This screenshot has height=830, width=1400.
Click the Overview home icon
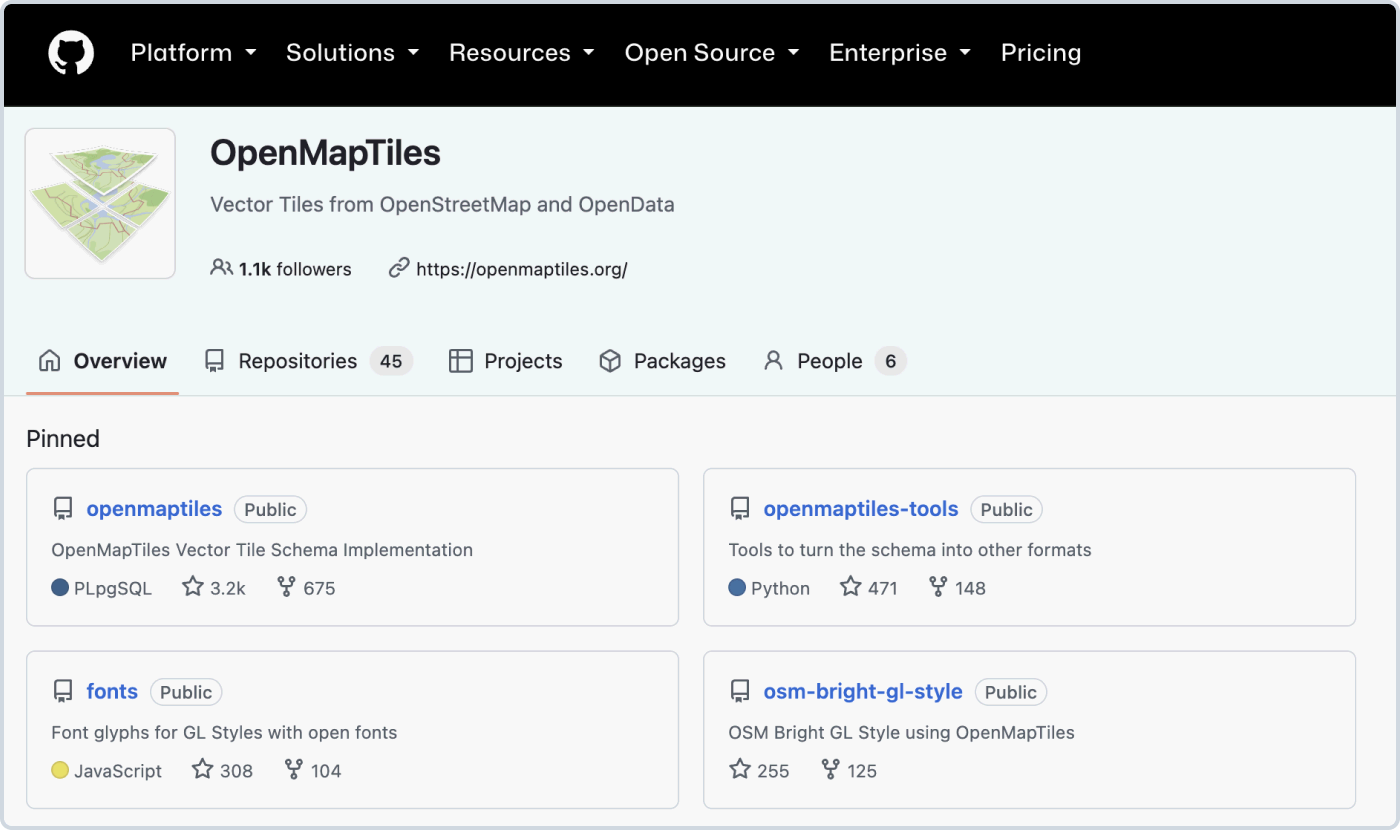(49, 361)
